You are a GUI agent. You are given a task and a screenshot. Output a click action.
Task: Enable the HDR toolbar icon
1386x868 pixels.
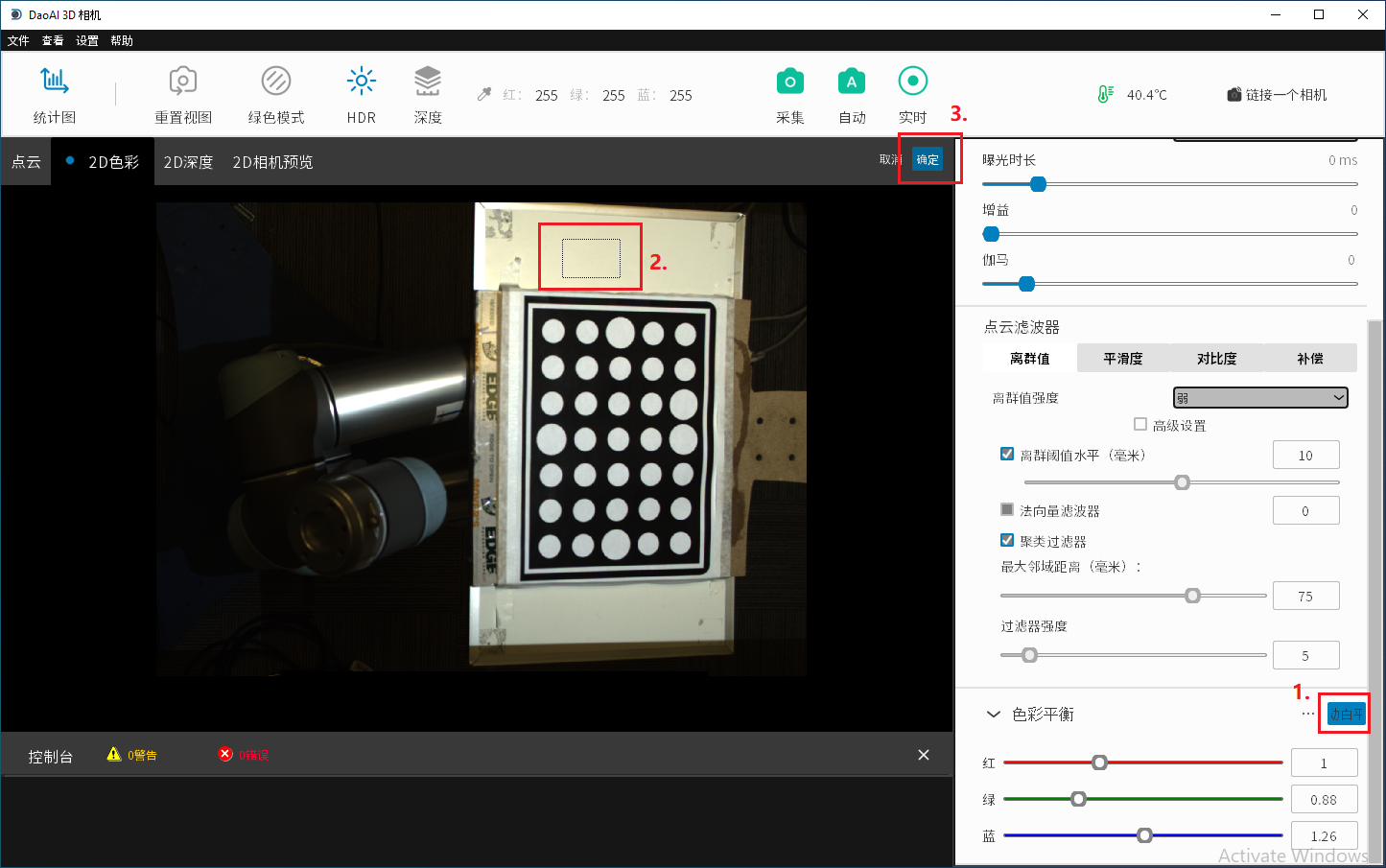tap(361, 82)
